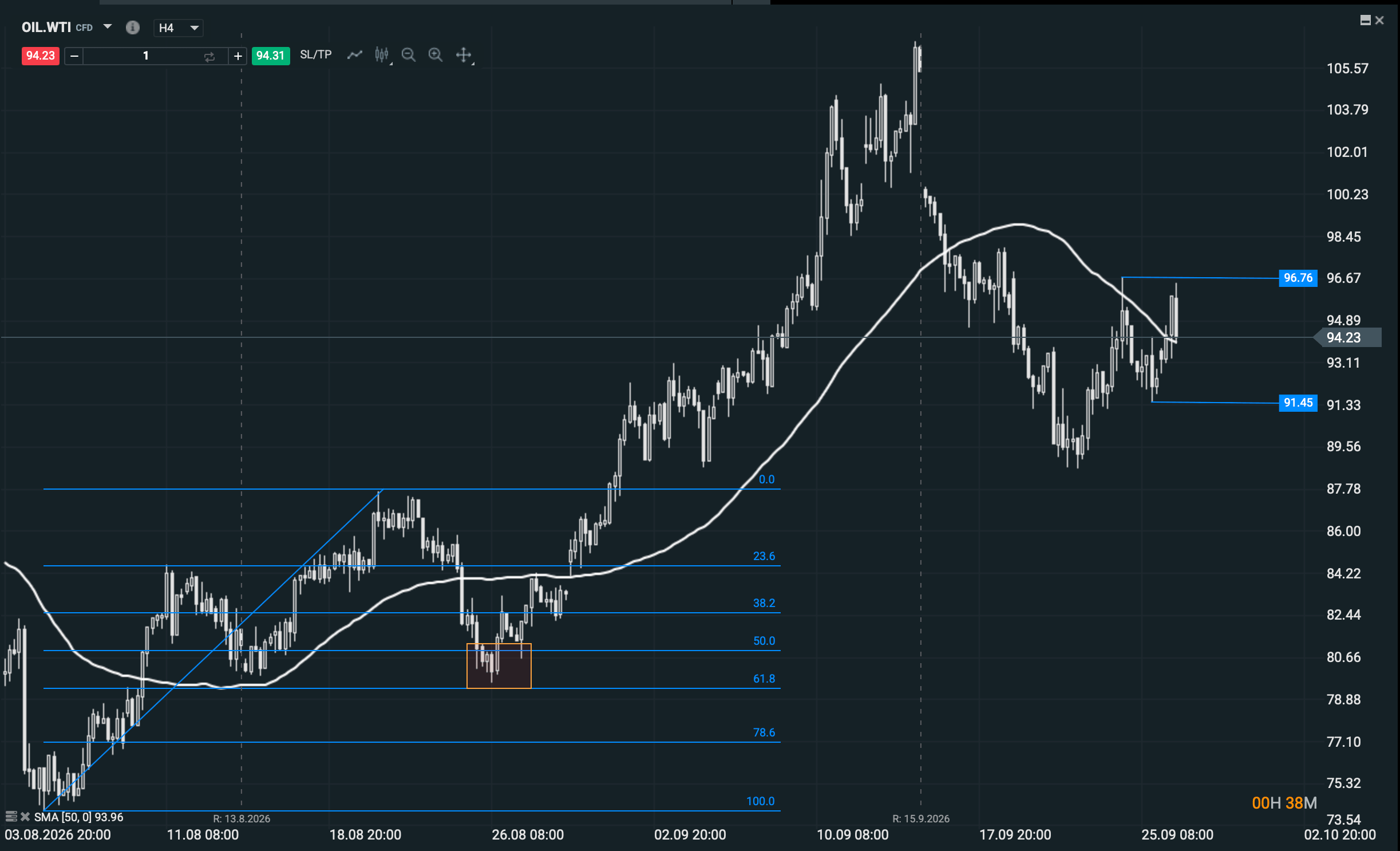Select the crosshair move tool

464,55
